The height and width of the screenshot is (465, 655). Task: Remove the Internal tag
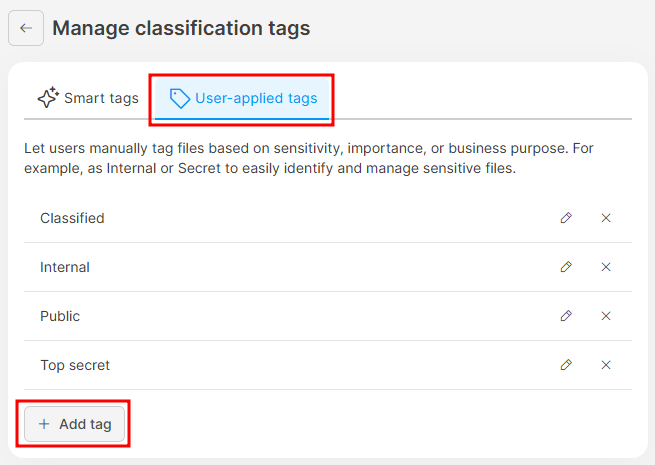click(606, 267)
